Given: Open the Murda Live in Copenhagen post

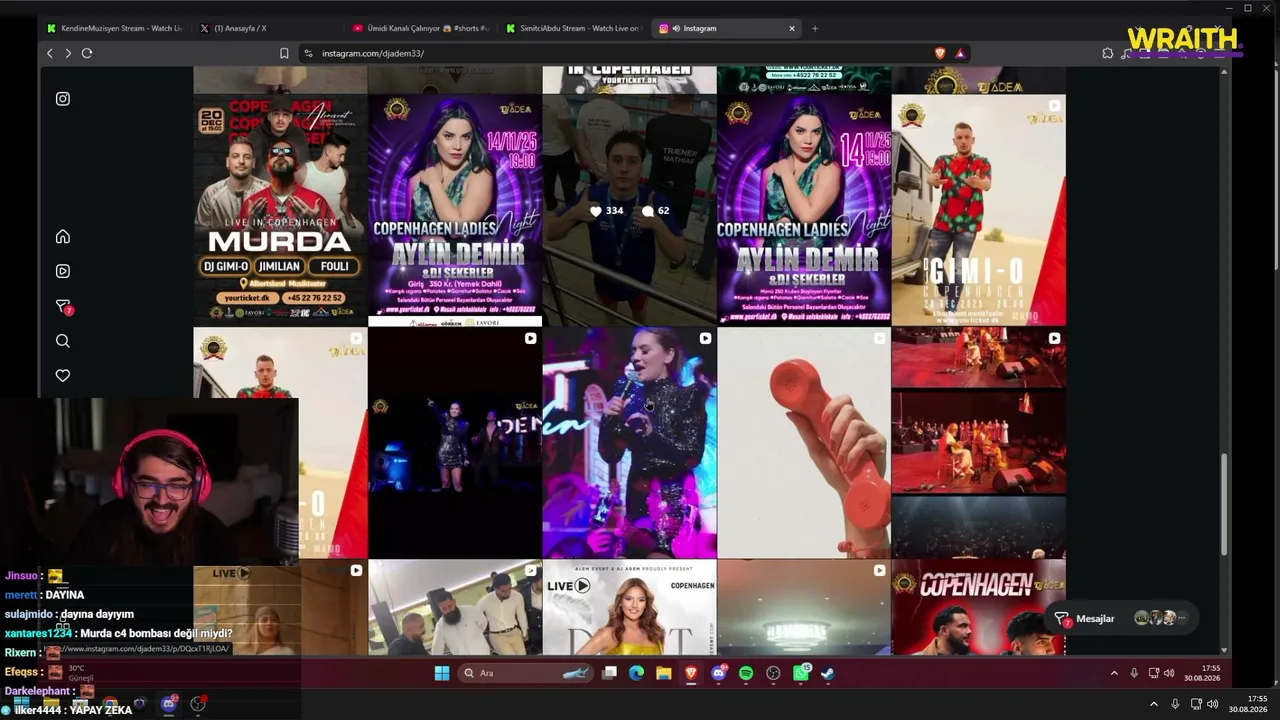Looking at the screenshot, I should tap(280, 210).
